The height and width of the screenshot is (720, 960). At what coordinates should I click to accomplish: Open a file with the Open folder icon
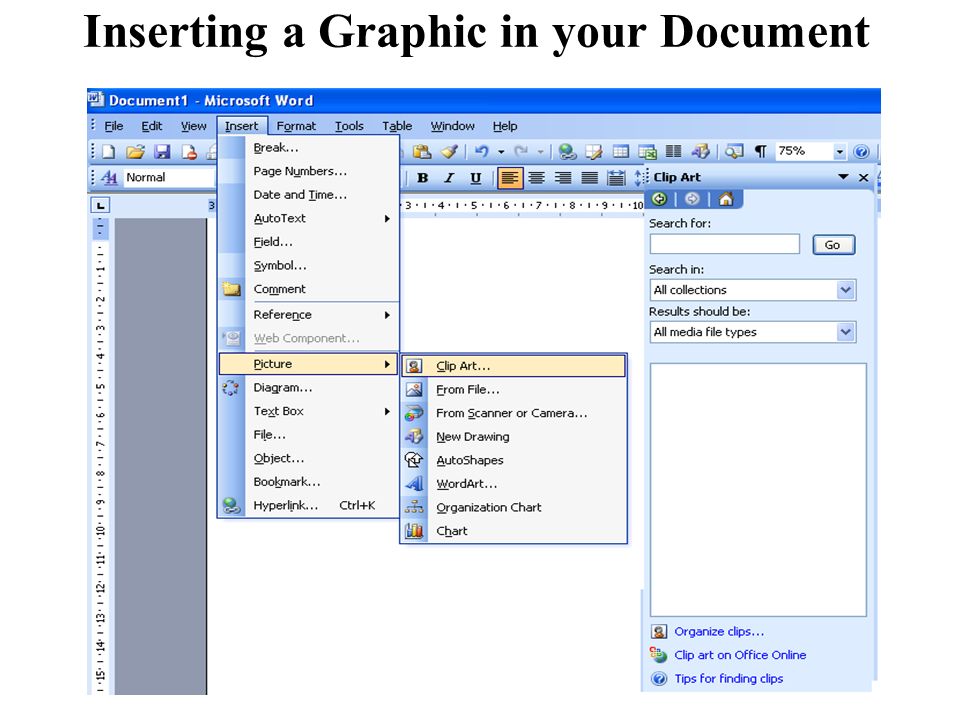(135, 152)
